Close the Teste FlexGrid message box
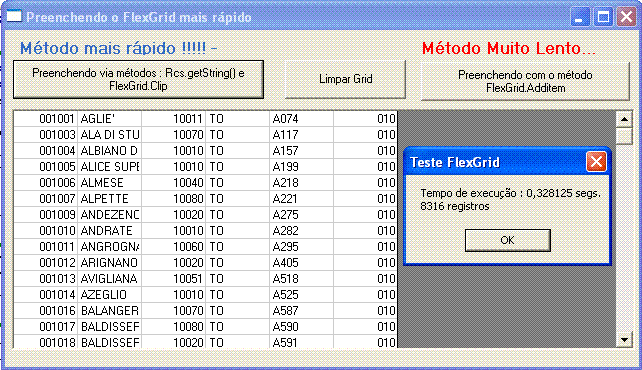Image resolution: width=642 pixels, height=370 pixels. pyautogui.click(x=596, y=162)
